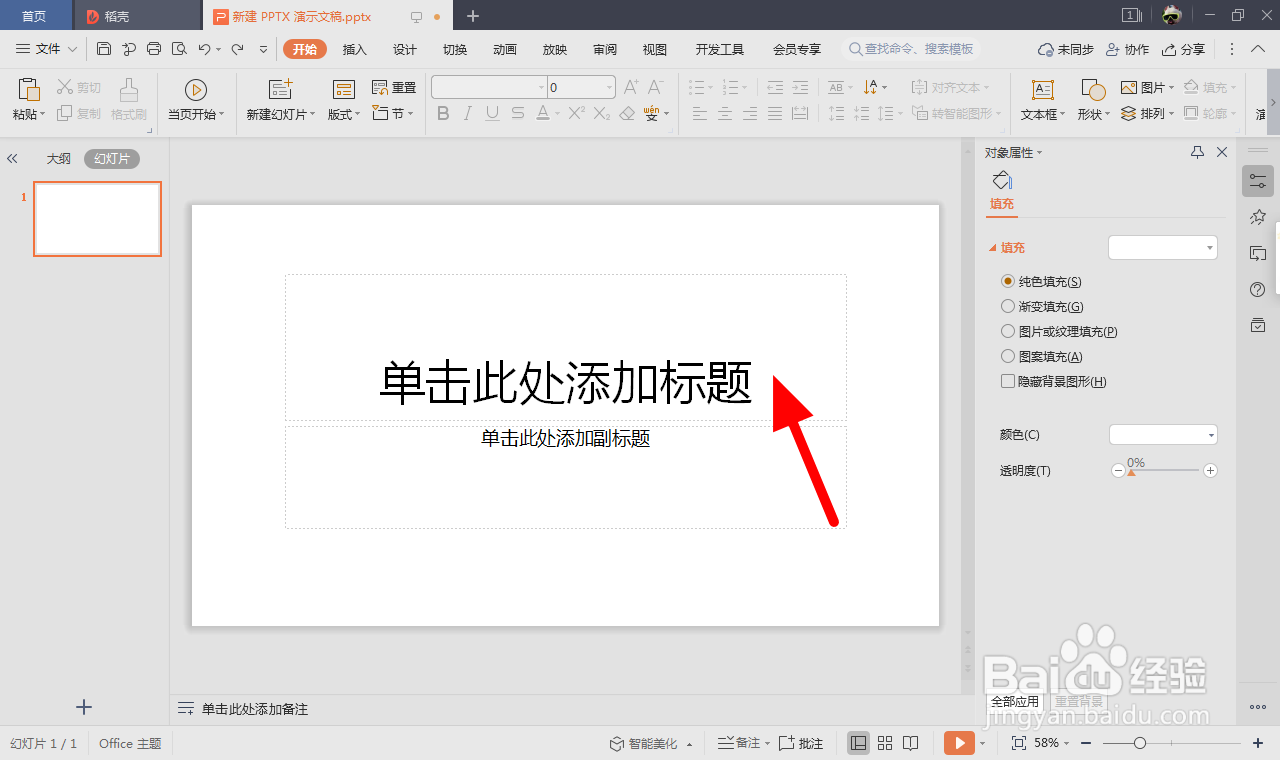Toggle Italic formatting
1280x760 pixels.
coord(468,113)
